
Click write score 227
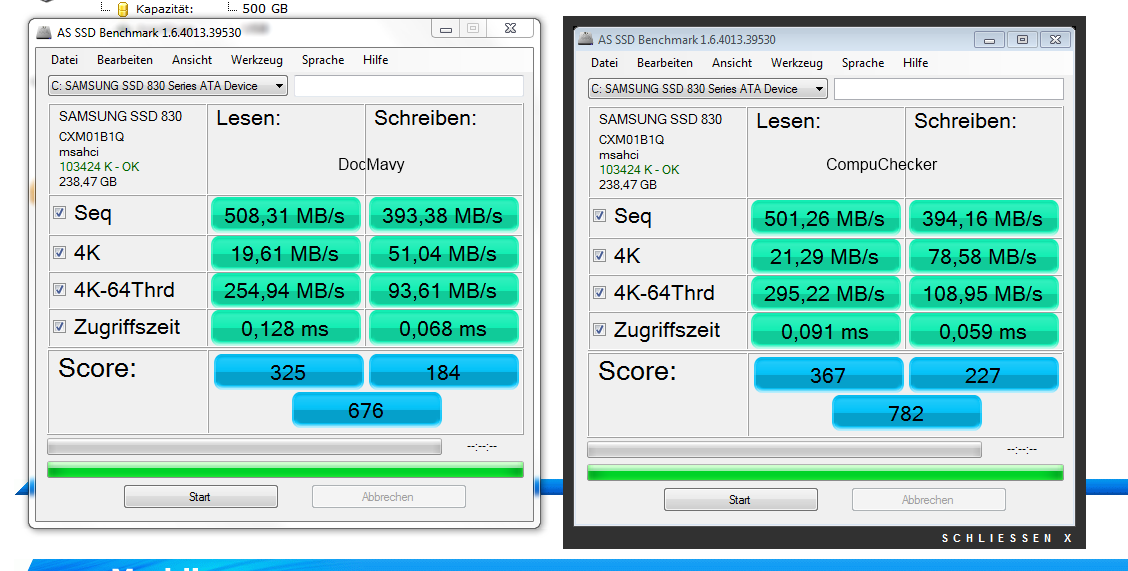click(x=983, y=374)
